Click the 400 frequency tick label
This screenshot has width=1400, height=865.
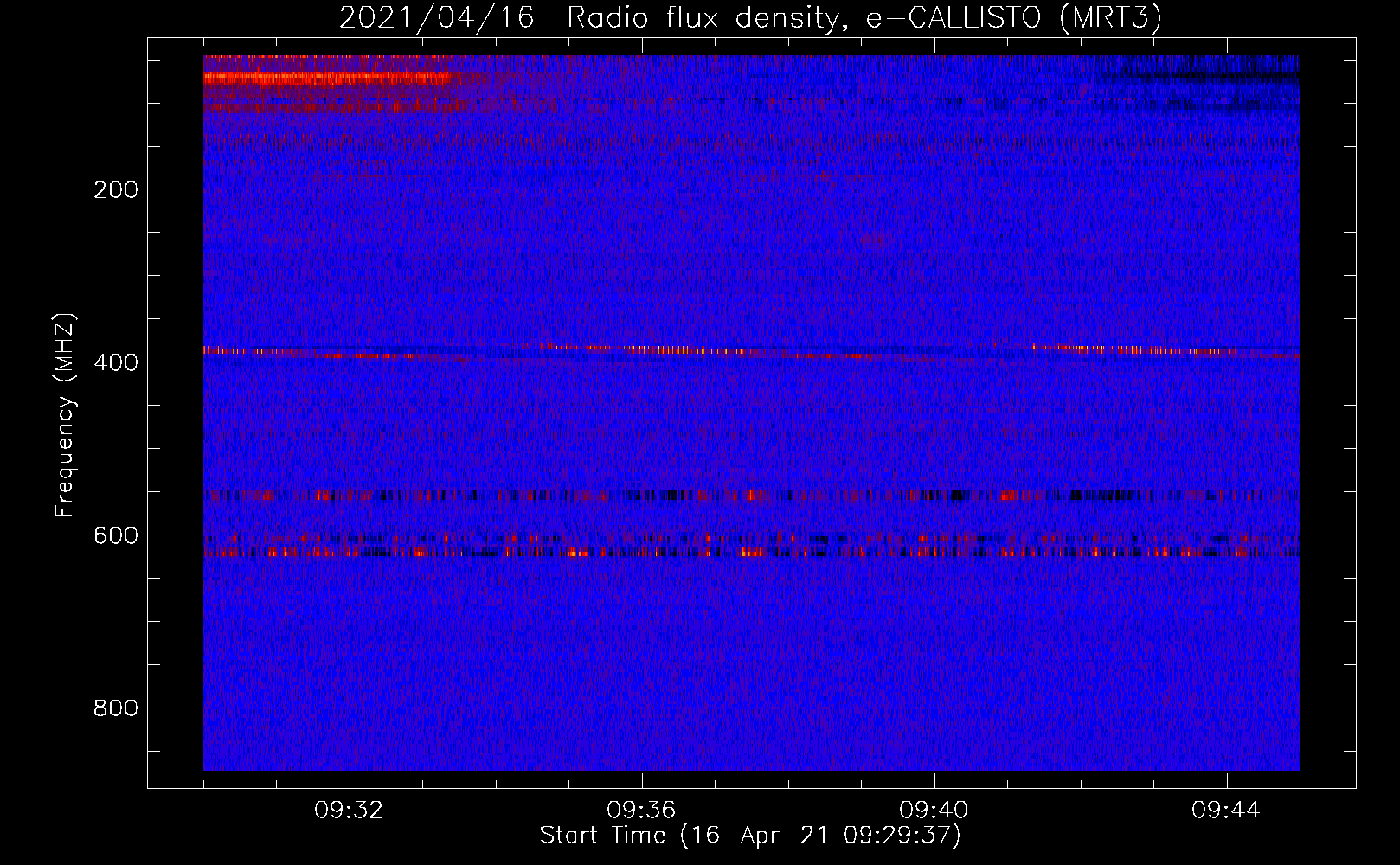pyautogui.click(x=116, y=362)
